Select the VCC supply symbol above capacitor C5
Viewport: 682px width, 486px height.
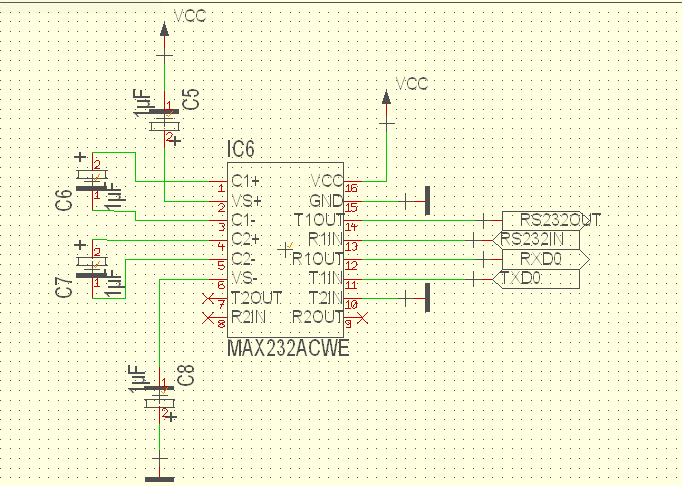pos(164,29)
